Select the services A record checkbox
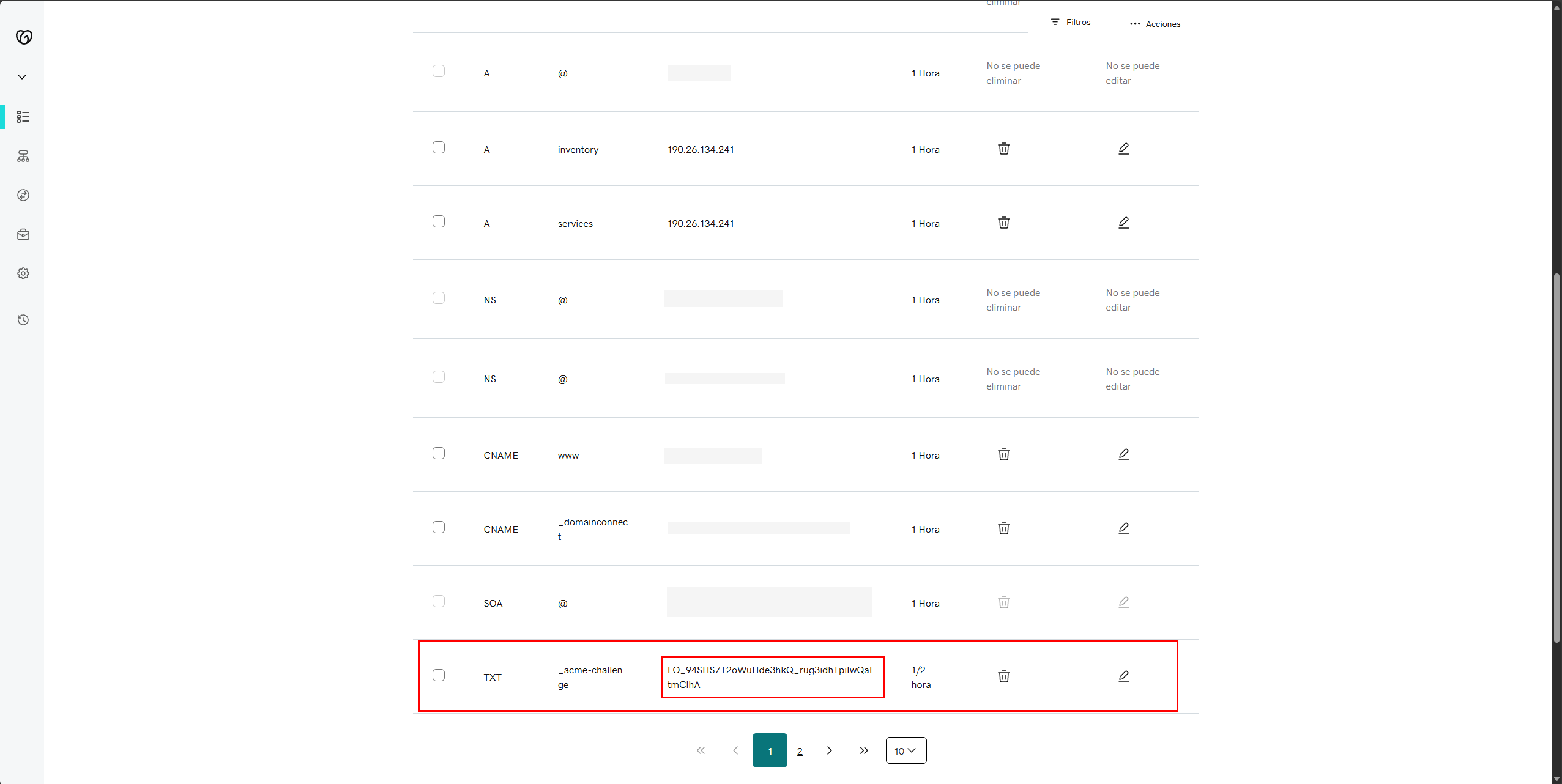The image size is (1562, 784). pyautogui.click(x=439, y=221)
